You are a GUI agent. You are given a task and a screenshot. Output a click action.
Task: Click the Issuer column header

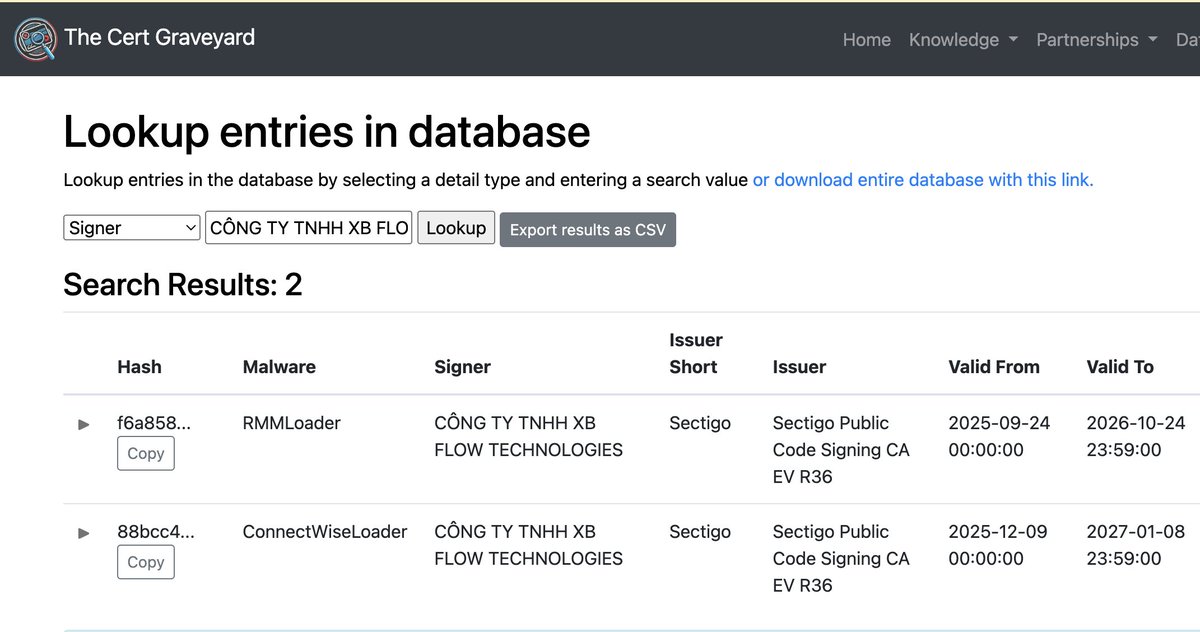click(799, 367)
